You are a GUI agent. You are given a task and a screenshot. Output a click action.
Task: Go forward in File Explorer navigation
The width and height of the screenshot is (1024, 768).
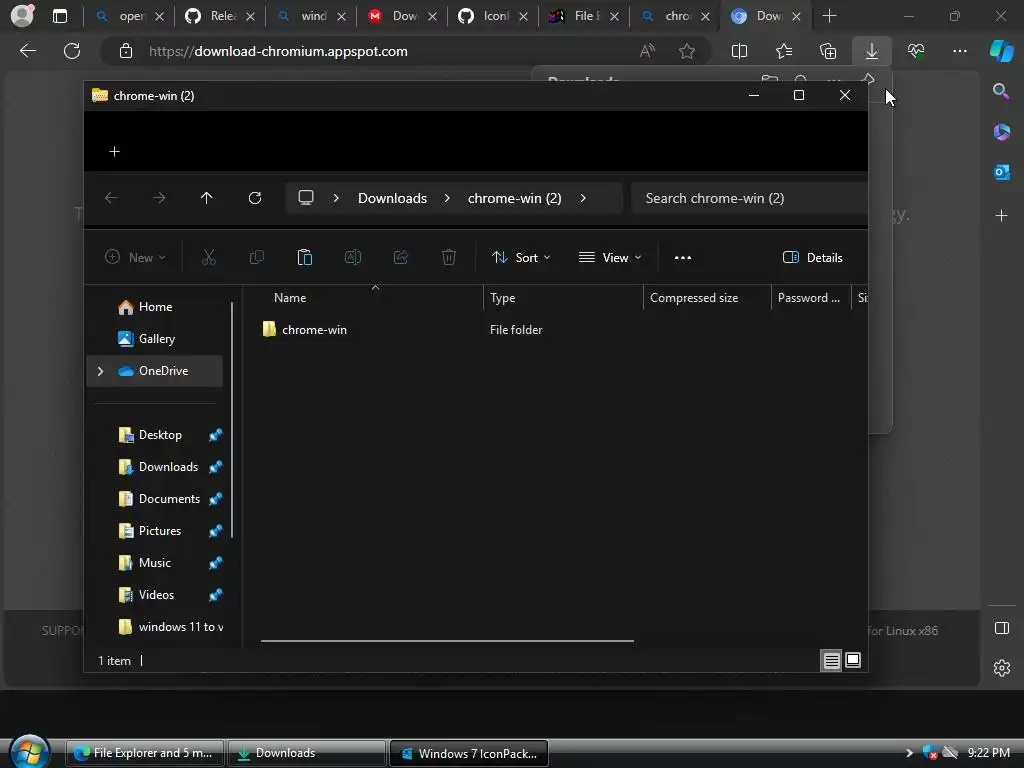(x=159, y=198)
